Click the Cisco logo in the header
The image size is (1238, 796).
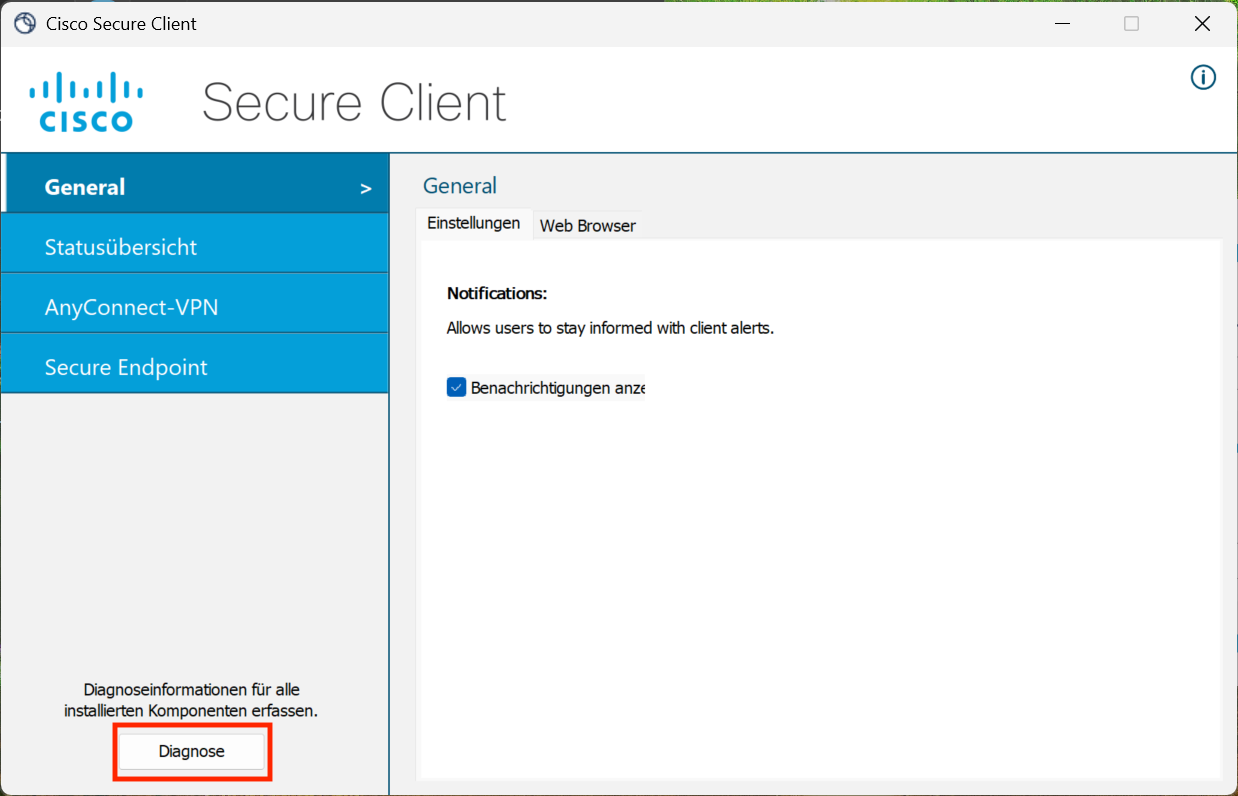[86, 102]
